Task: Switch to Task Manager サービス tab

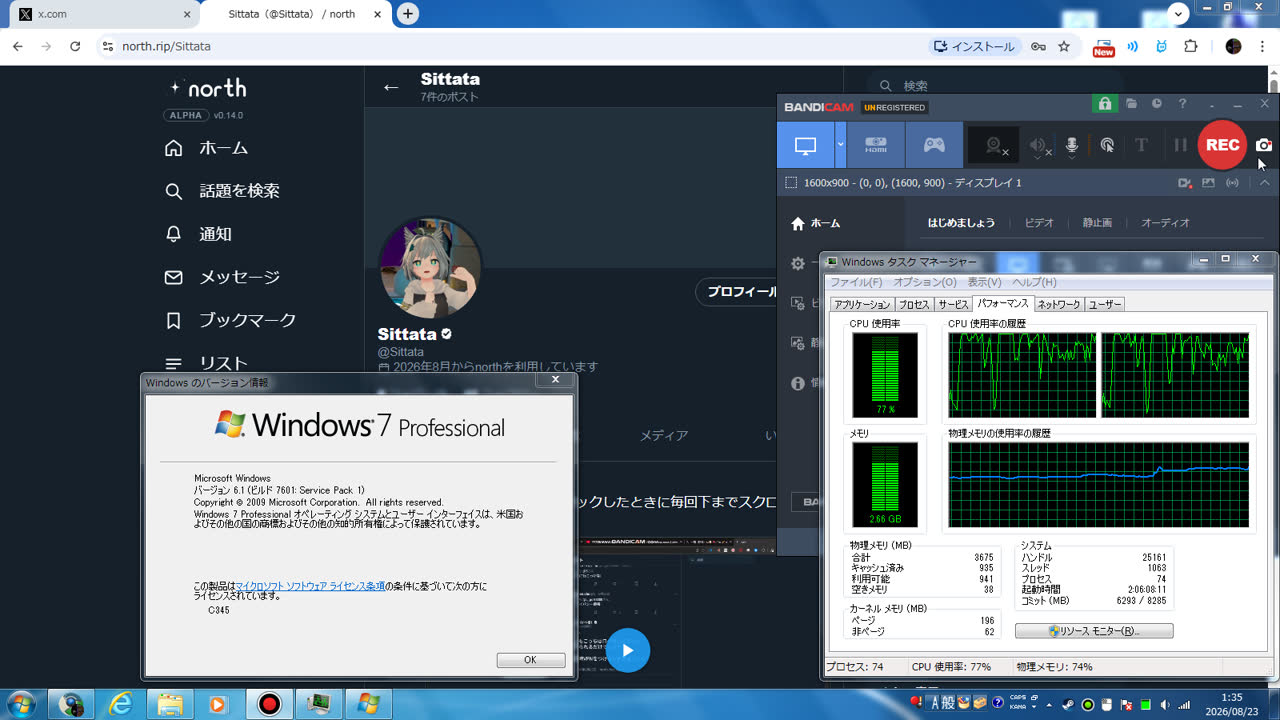Action: (x=953, y=304)
